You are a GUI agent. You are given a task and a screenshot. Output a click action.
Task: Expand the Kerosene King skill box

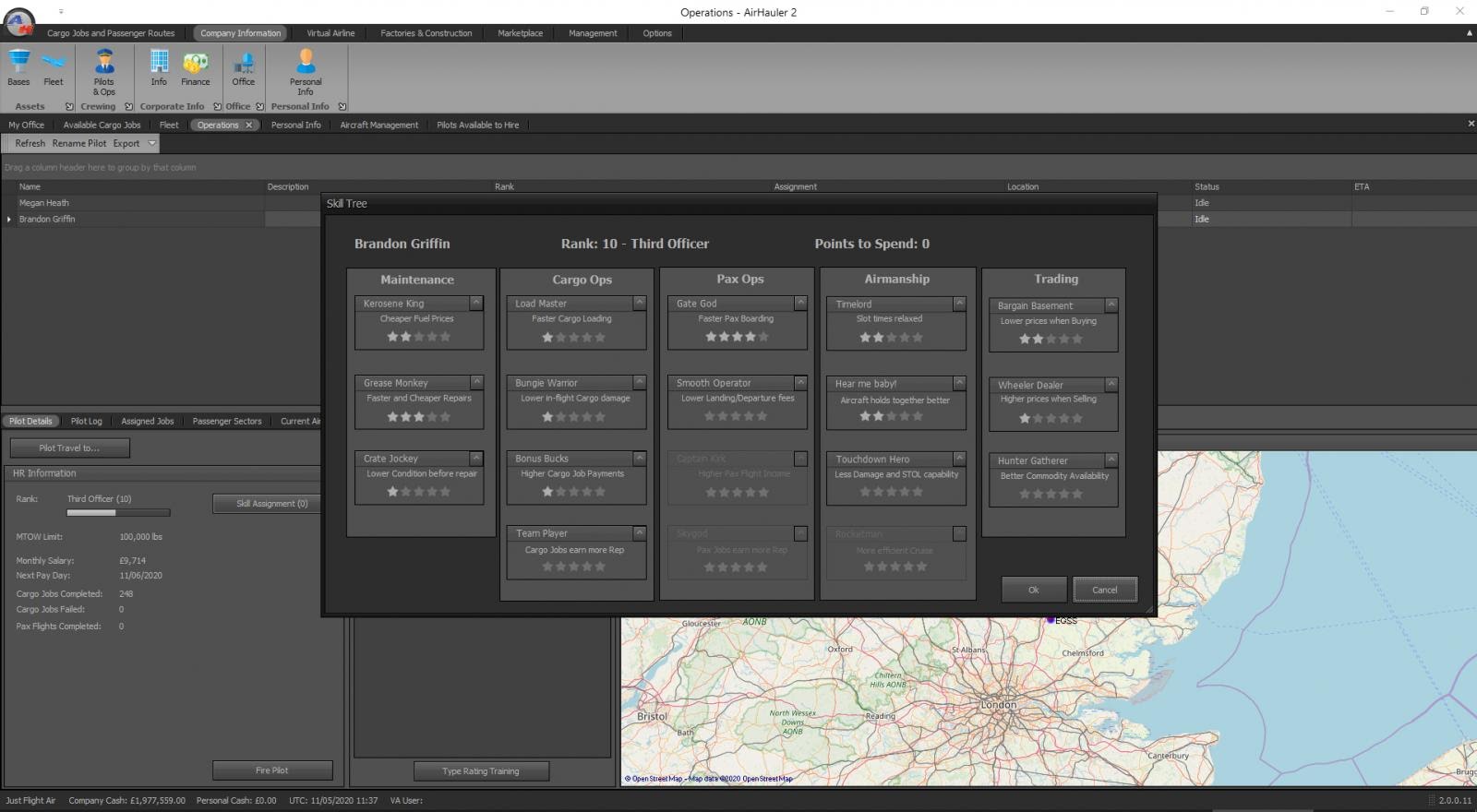click(476, 303)
